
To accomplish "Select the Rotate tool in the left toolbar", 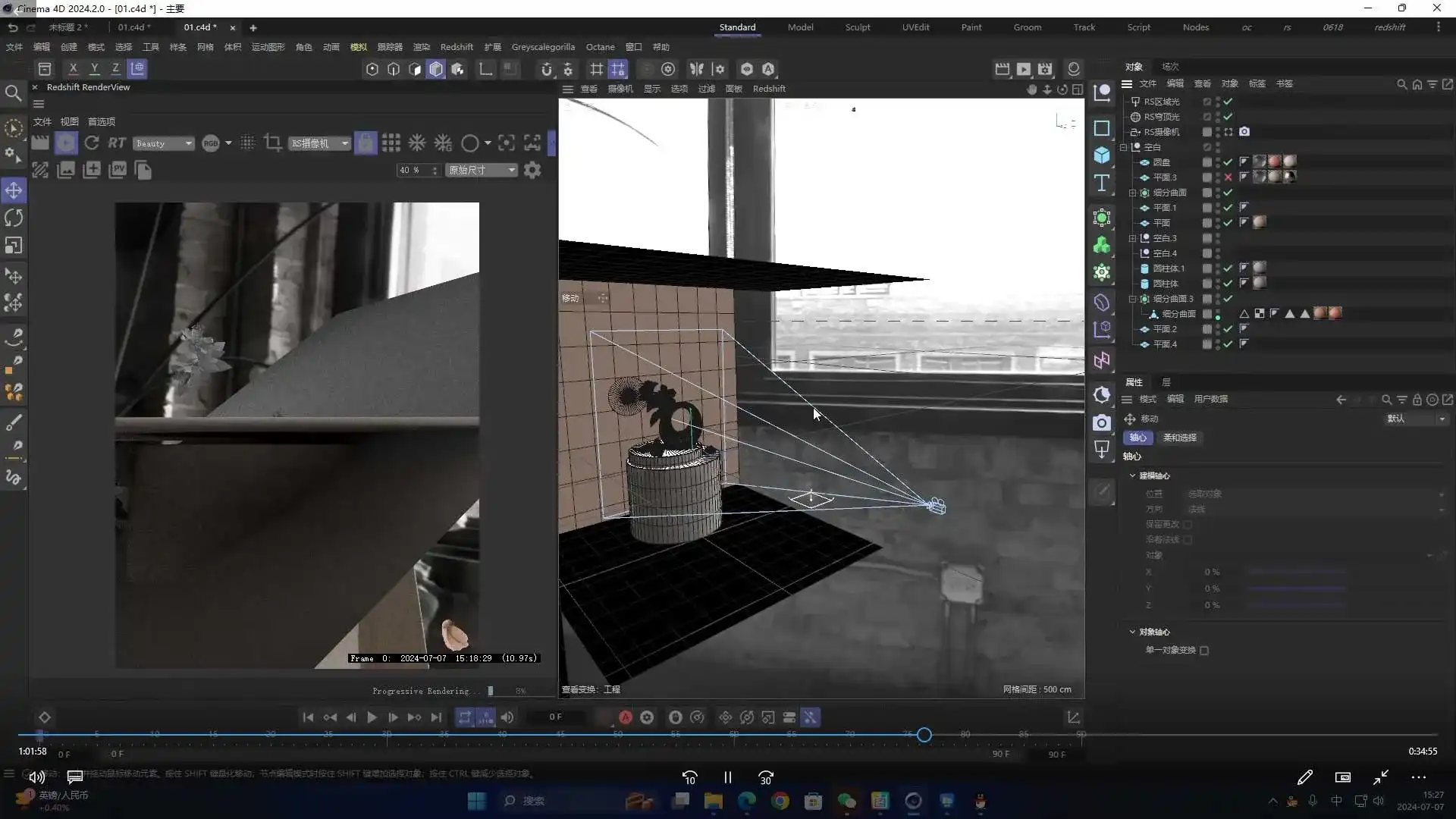I will click(x=14, y=218).
